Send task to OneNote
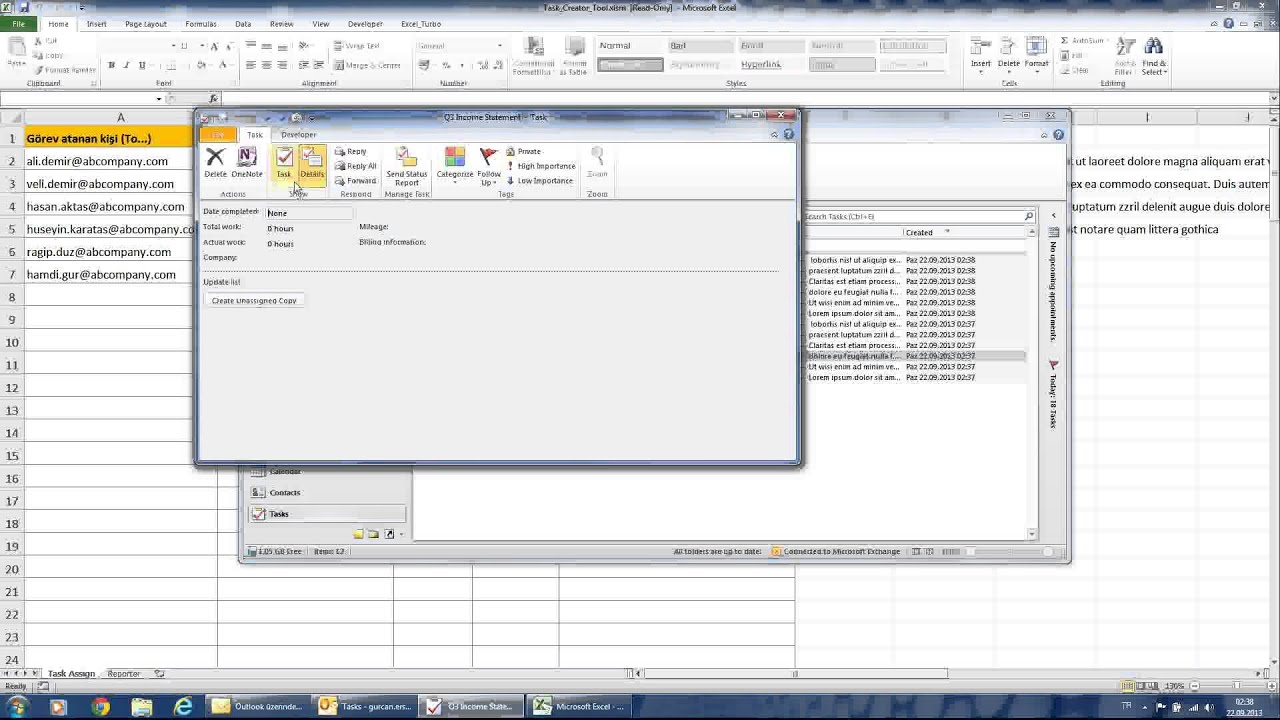Screen dimensions: 1280x720 pyautogui.click(x=247, y=163)
